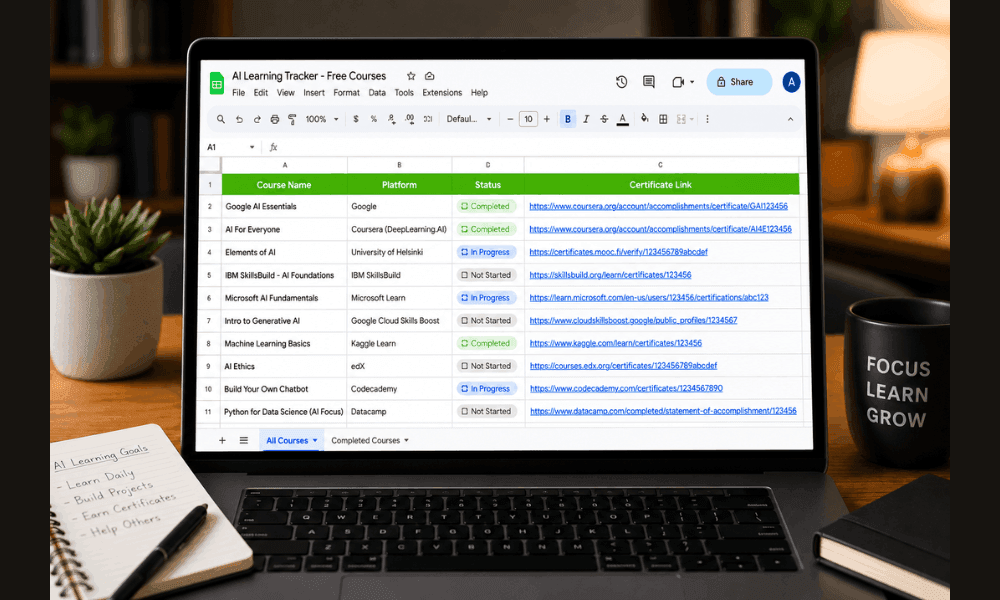Open Status chip for IBM SkillsBuild row

(x=486, y=275)
